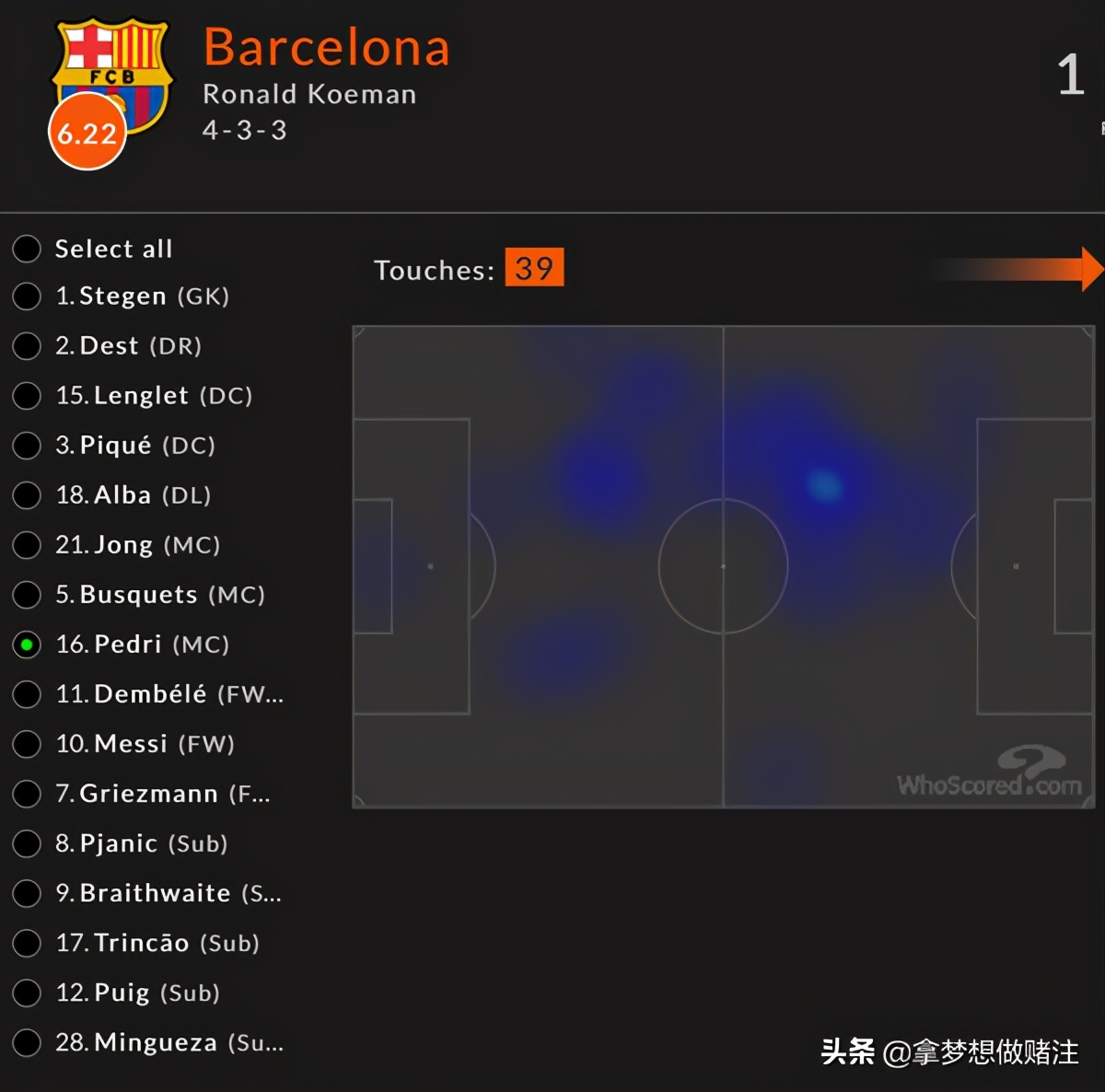This screenshot has width=1105, height=1092.
Task: Toggle the Select all radio button
Action: tap(27, 249)
